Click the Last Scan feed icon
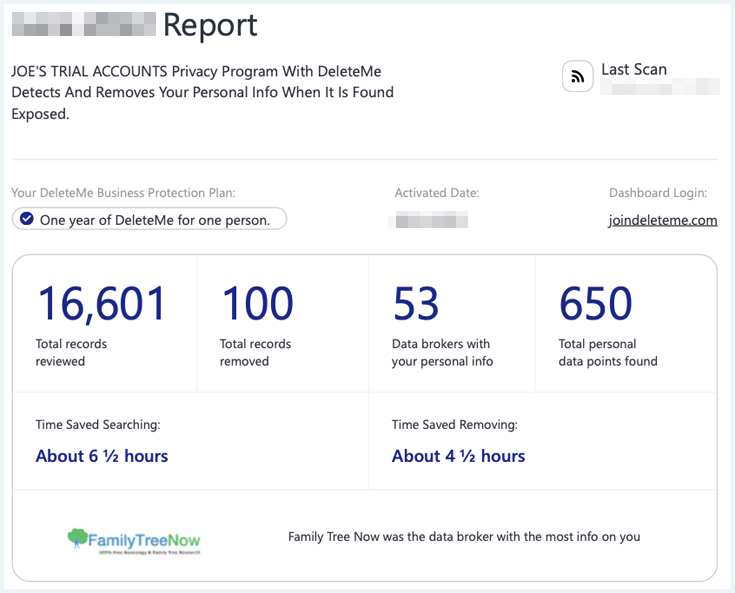735x593 pixels. 578,76
